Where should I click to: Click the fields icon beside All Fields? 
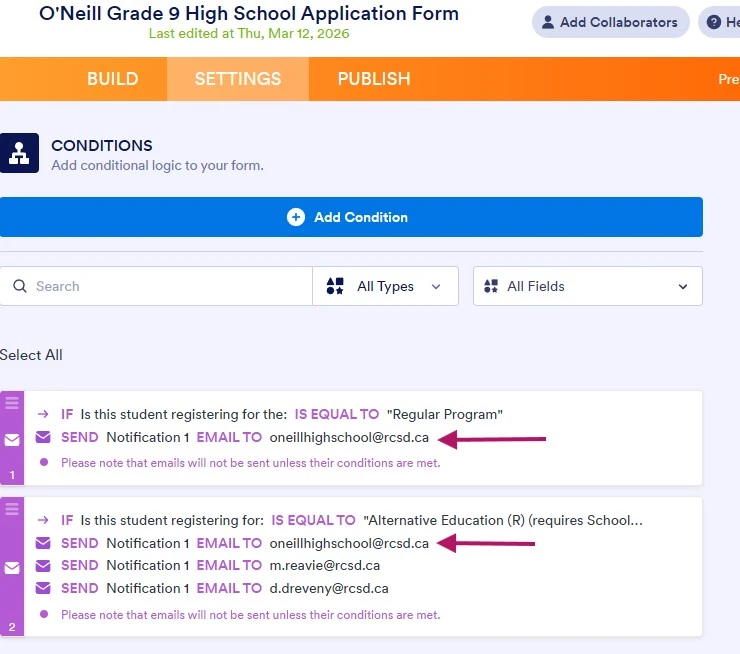coord(491,286)
